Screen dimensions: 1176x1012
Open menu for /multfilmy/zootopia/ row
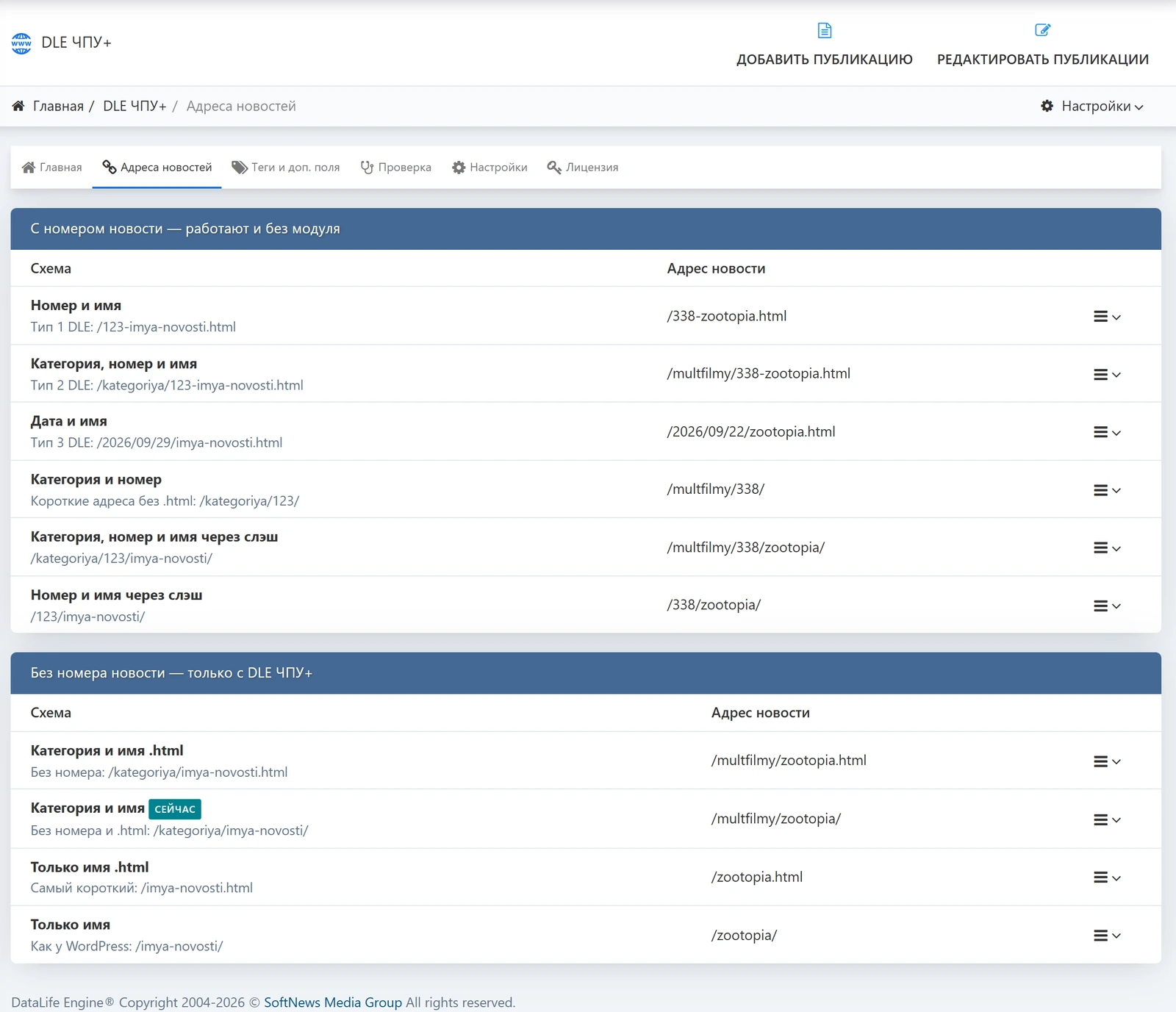point(1107,819)
